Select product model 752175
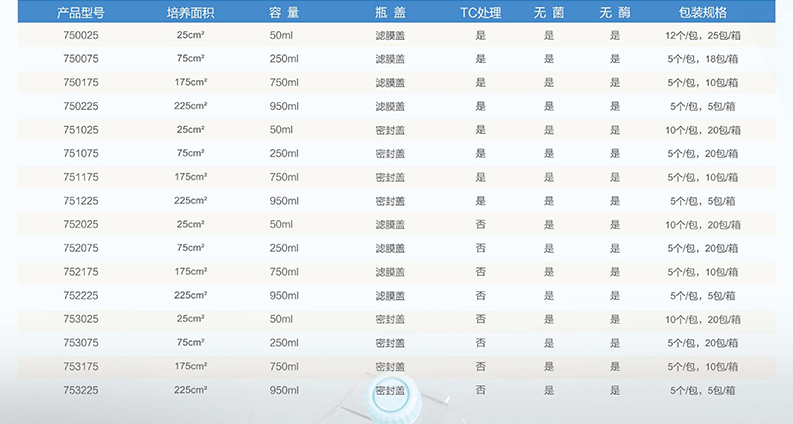This screenshot has height=424, width=793. pos(81,272)
